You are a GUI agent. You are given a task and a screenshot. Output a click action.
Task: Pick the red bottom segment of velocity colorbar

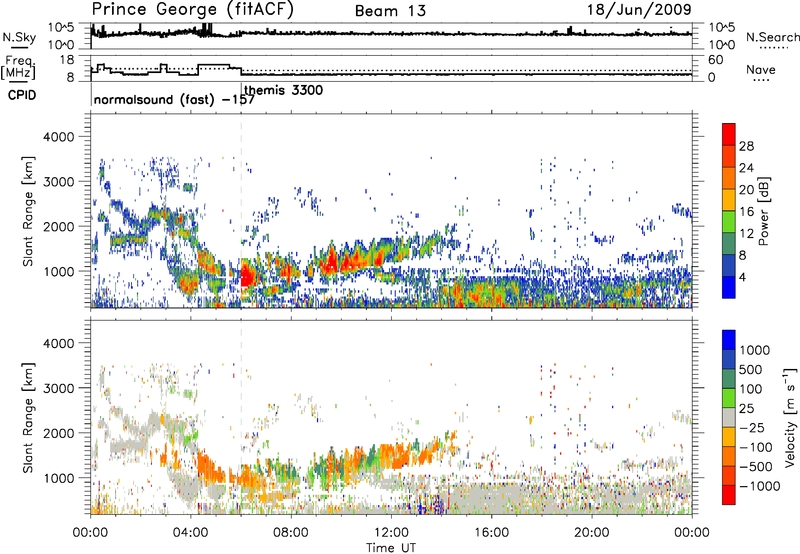729,495
